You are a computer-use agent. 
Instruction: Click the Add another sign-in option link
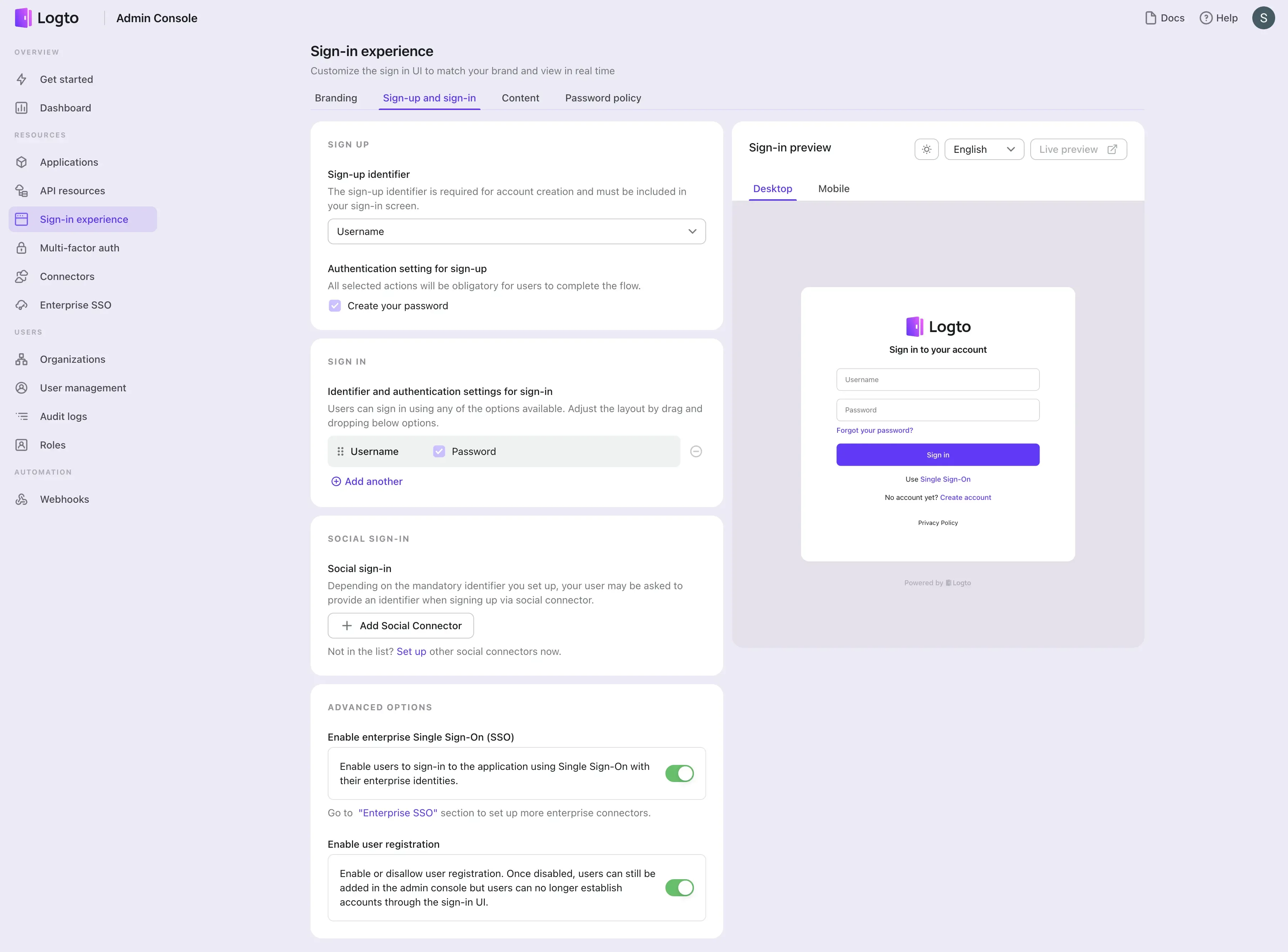tap(366, 481)
